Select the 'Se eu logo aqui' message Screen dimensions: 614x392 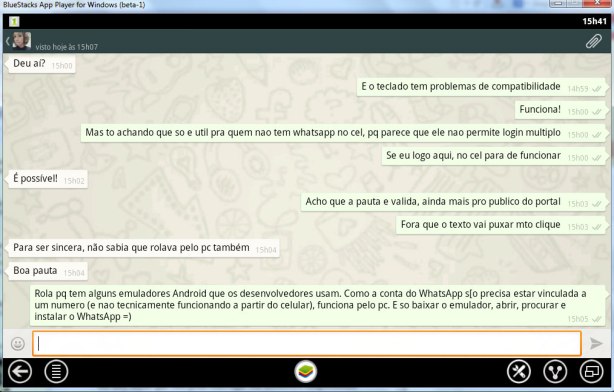[x=494, y=156]
